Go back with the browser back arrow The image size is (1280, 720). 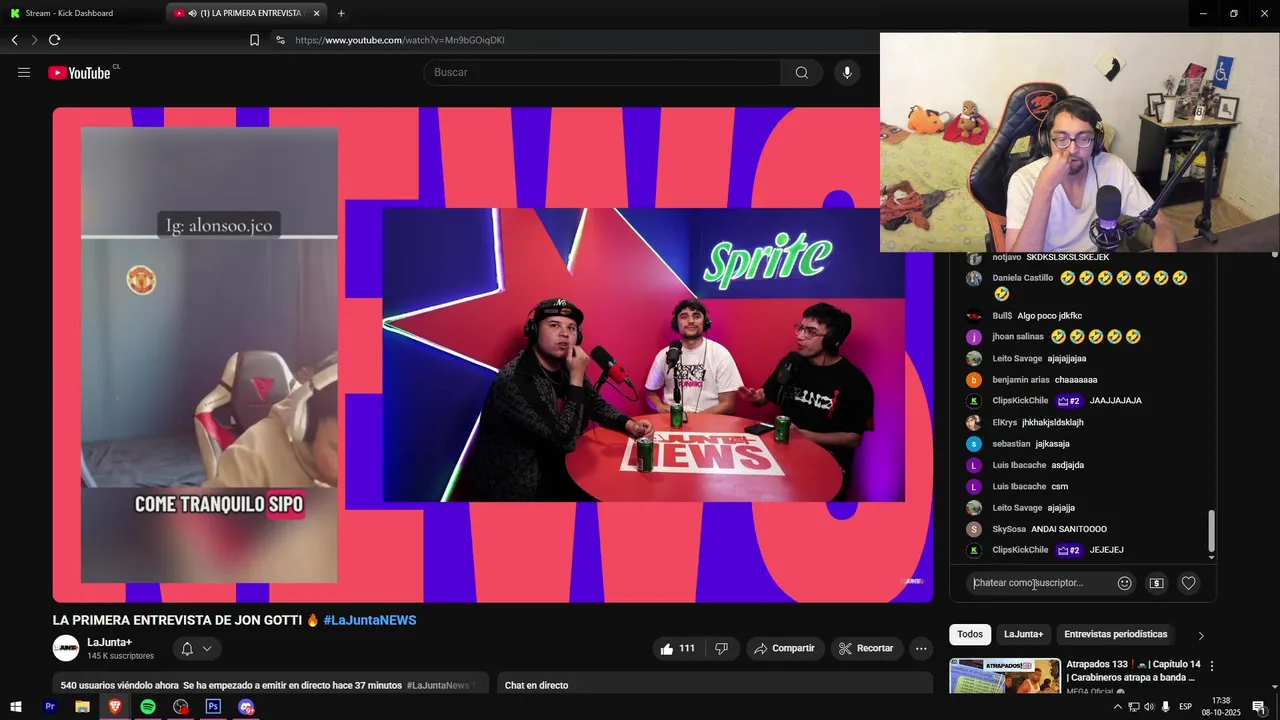15,40
